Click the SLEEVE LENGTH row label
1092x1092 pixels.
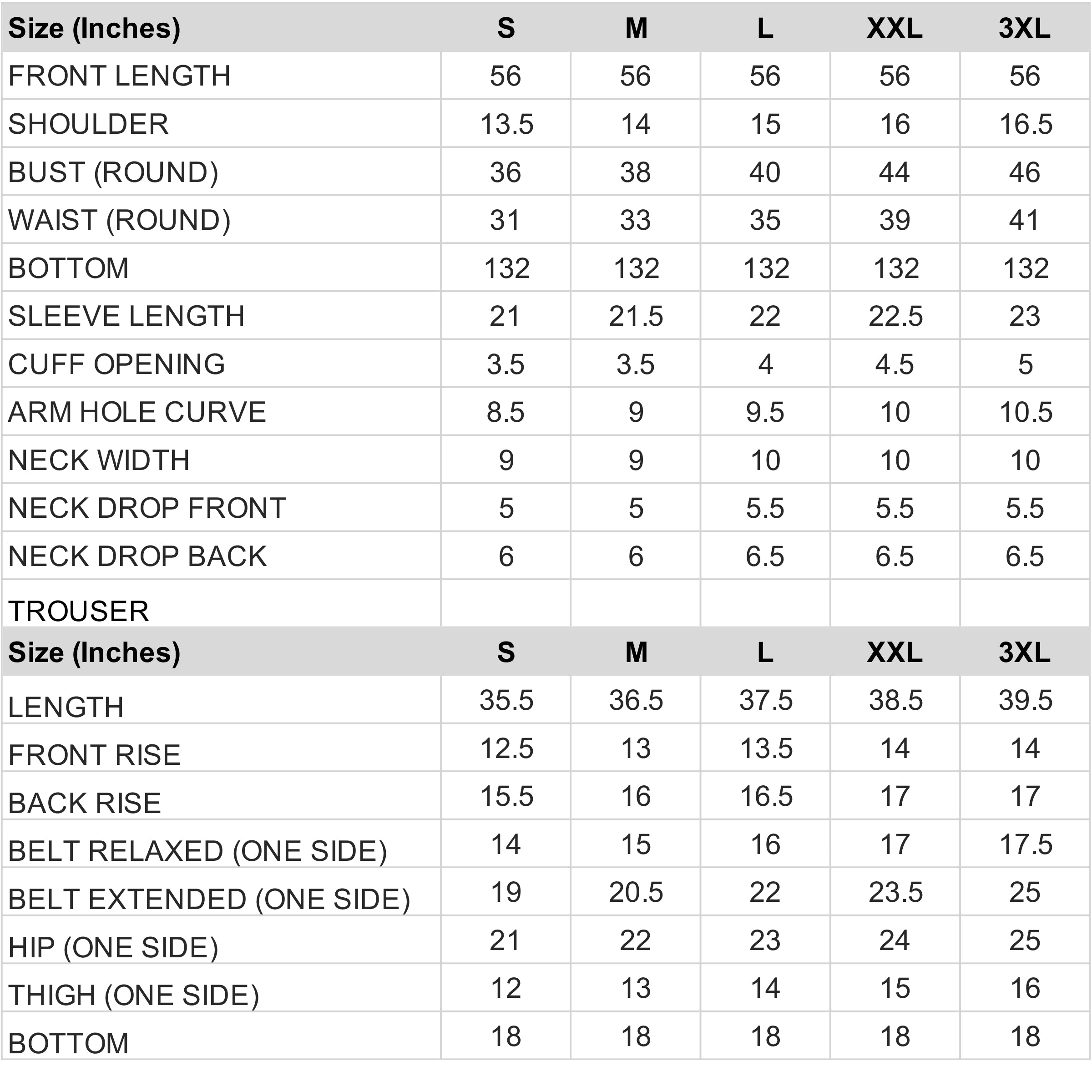click(126, 316)
